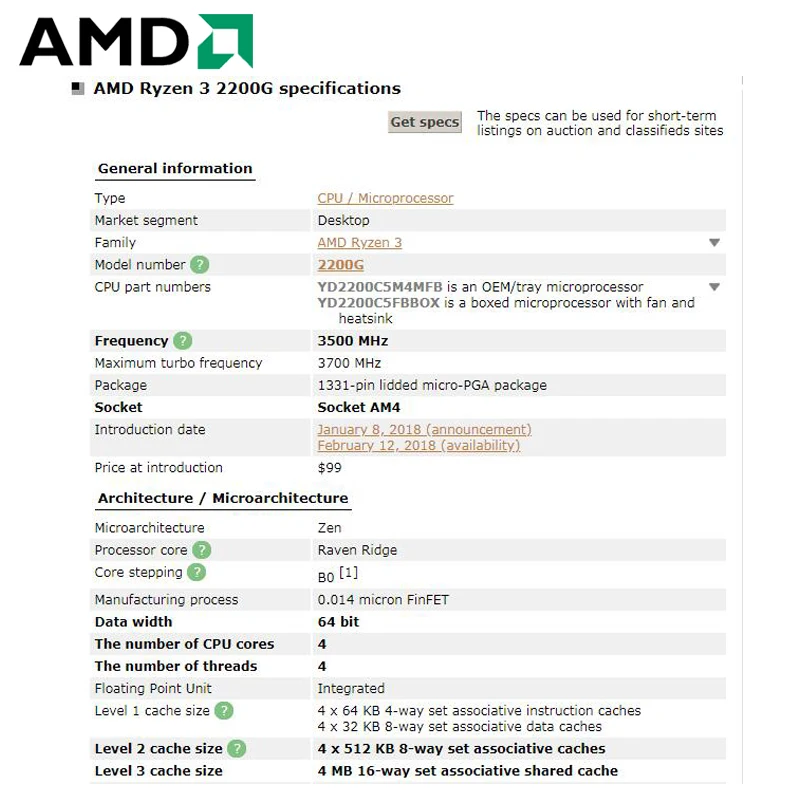Open the 2200G model number link

341,265
